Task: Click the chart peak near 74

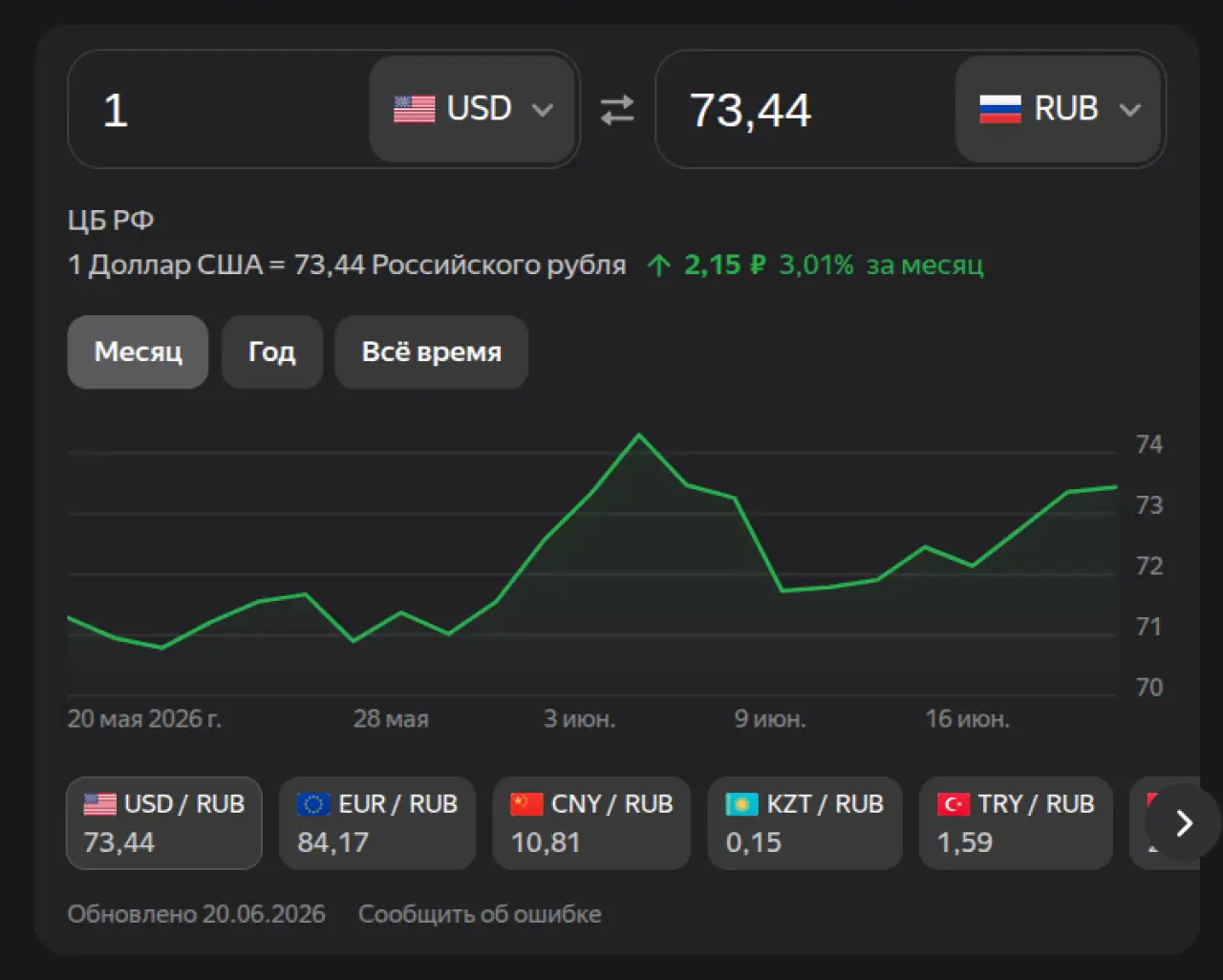Action: 639,436
